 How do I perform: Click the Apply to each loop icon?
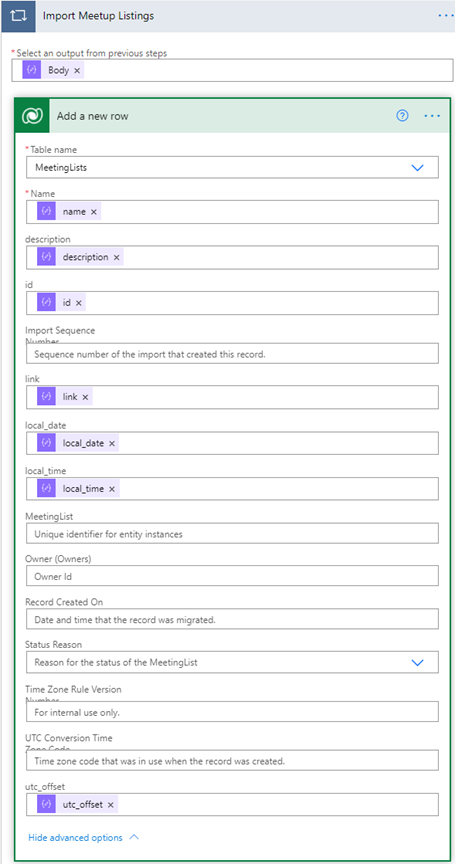pyautogui.click(x=18, y=16)
